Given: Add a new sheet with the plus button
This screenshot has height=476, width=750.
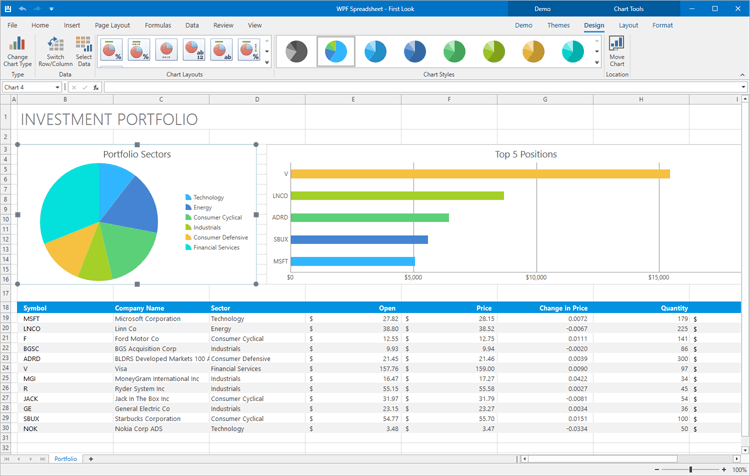Looking at the screenshot, I should click(91, 458).
